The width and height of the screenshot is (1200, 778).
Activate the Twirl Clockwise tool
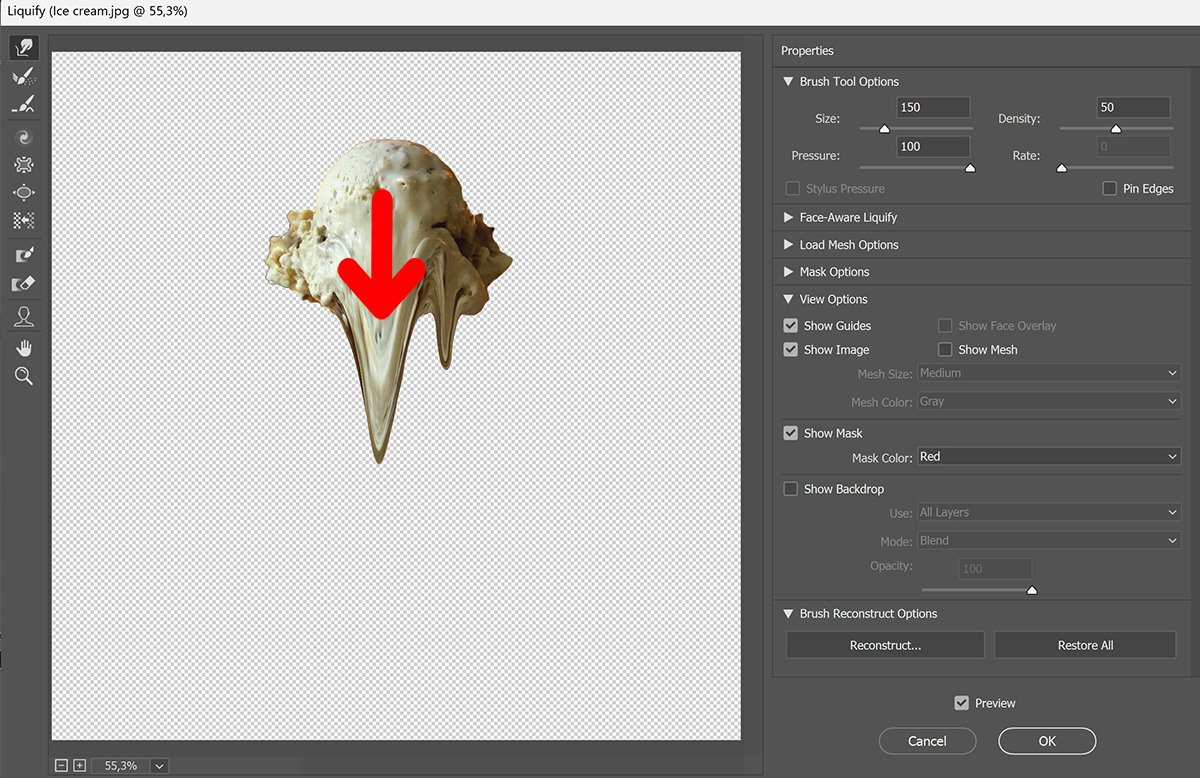click(x=23, y=136)
